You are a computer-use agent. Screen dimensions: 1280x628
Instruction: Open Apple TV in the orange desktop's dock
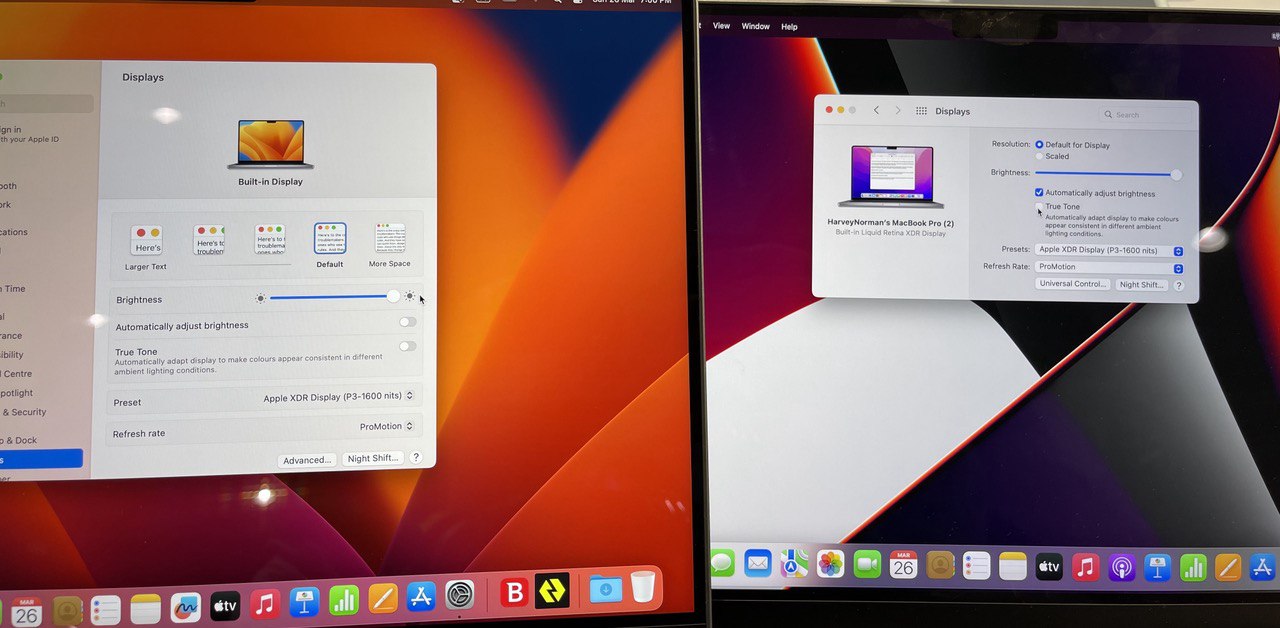coord(225,605)
